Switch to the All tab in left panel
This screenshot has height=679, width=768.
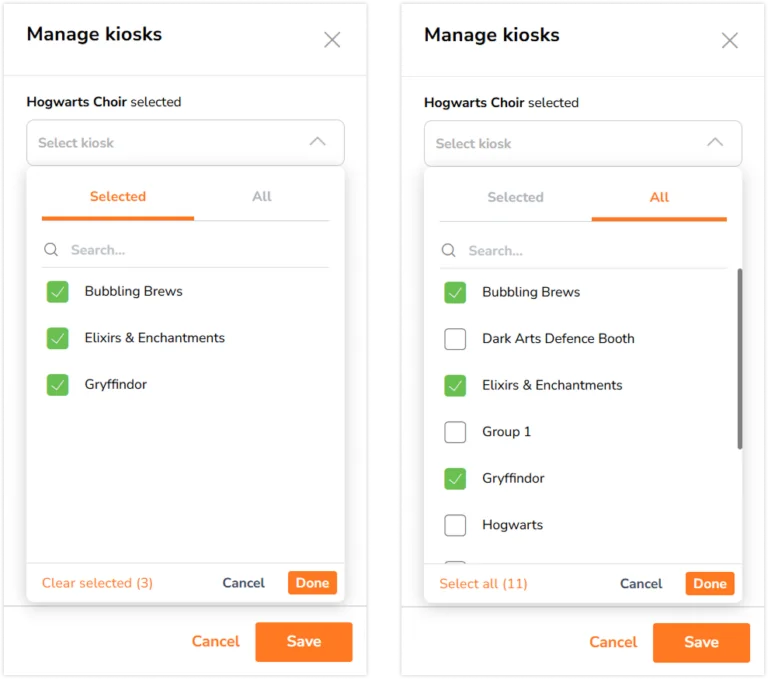262,196
